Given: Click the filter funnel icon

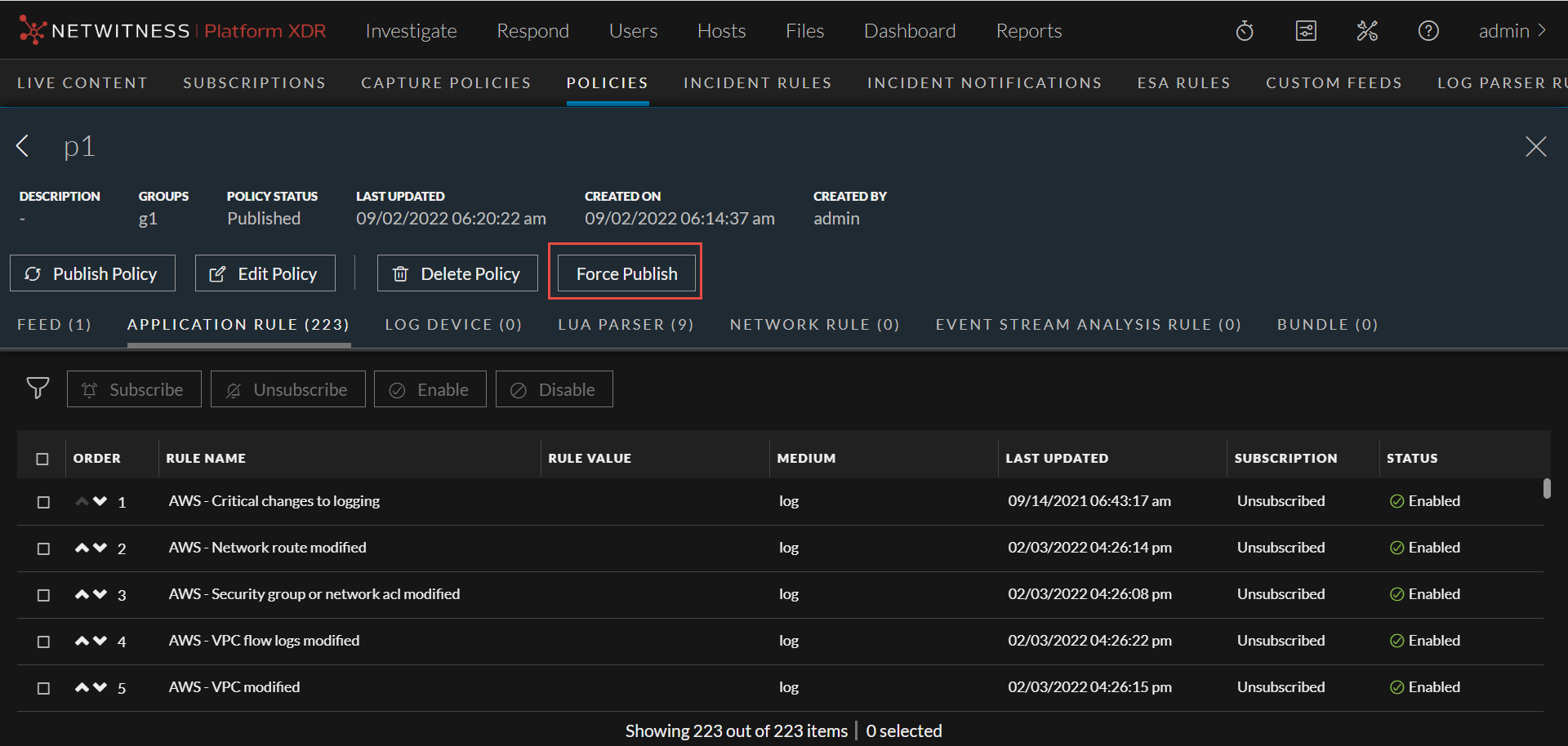Looking at the screenshot, I should pos(38,389).
